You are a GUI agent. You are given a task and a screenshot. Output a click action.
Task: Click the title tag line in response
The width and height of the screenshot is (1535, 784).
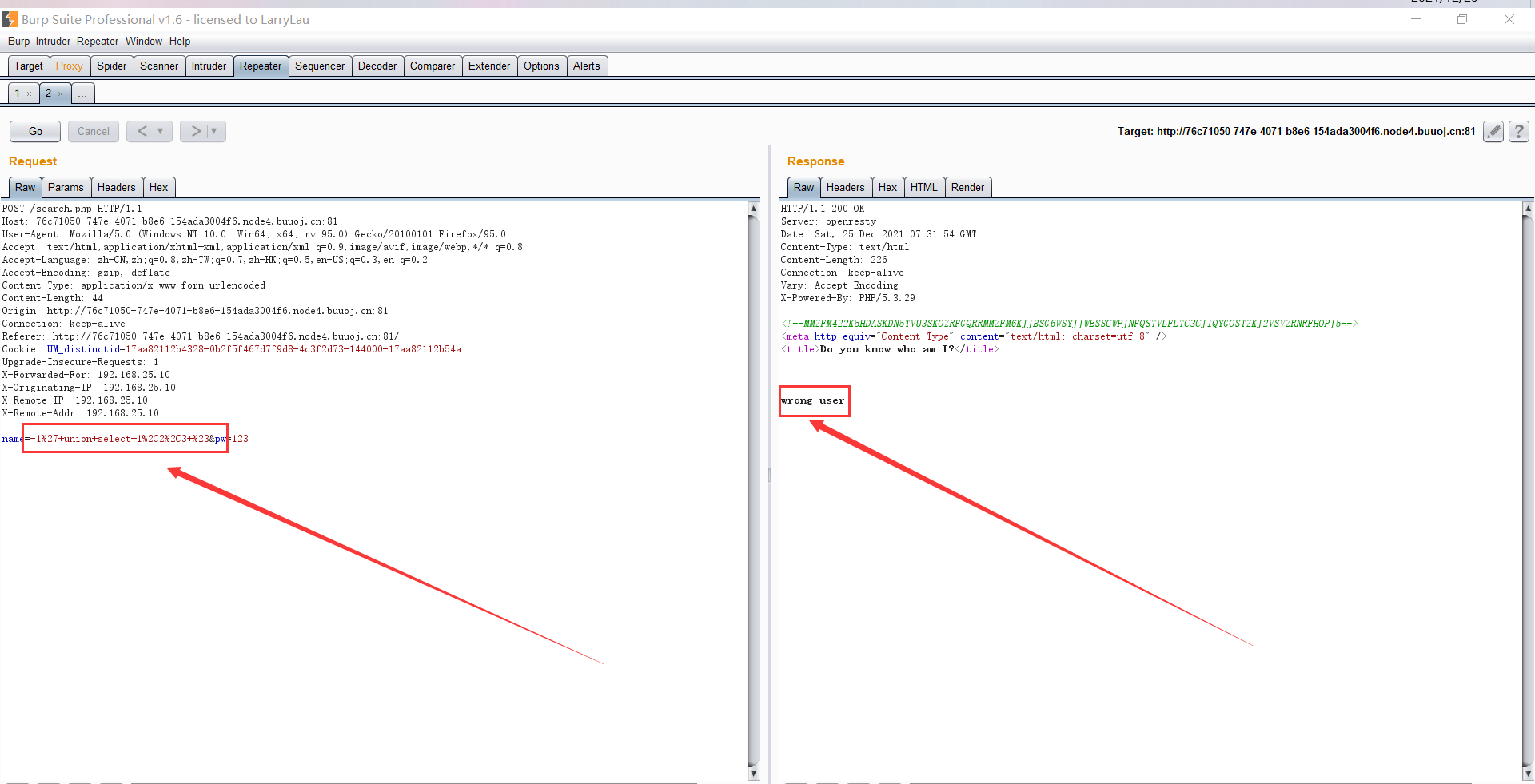click(890, 349)
